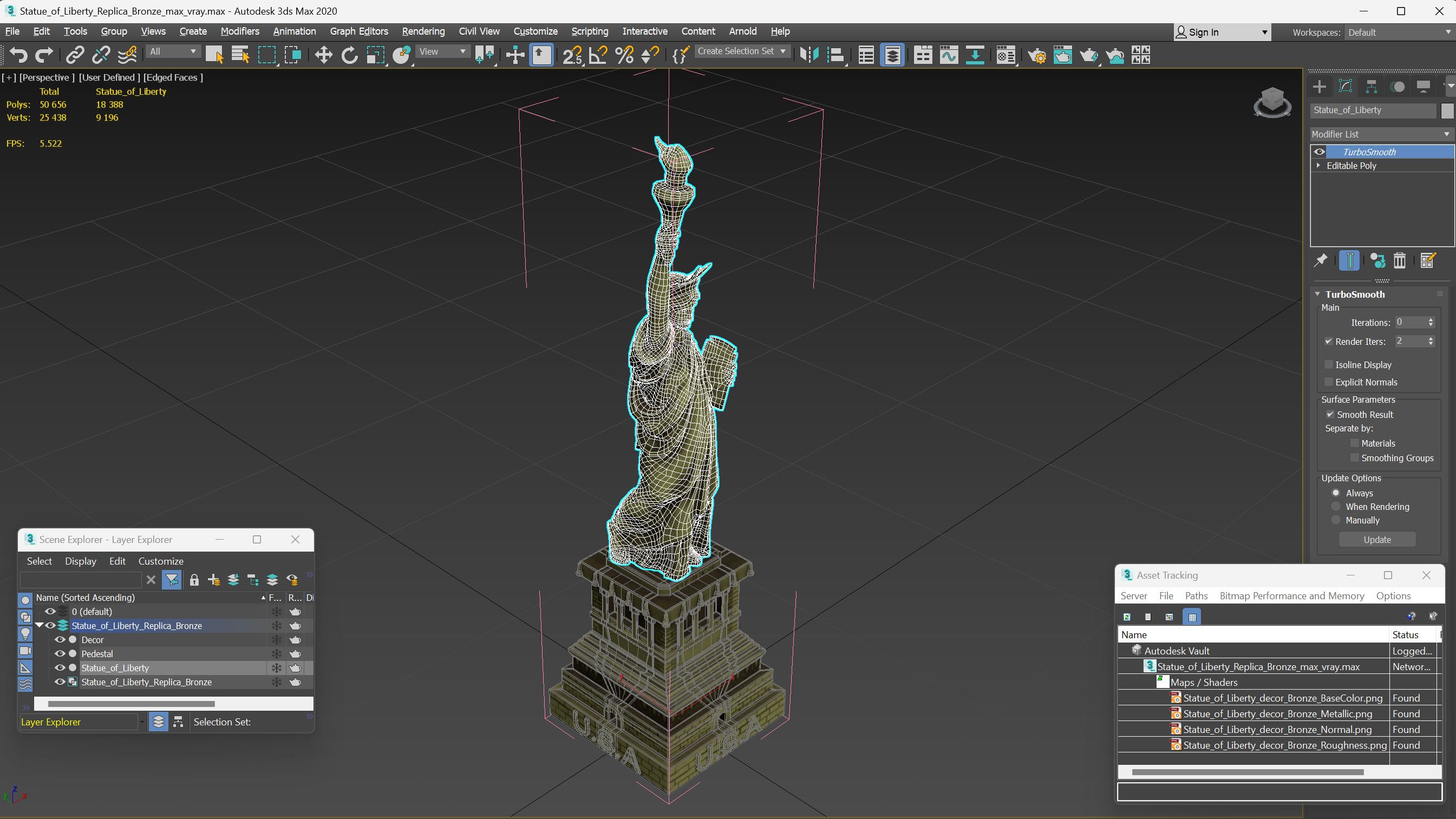Activate the Select and Link tool
The image size is (1456, 819).
(75, 55)
